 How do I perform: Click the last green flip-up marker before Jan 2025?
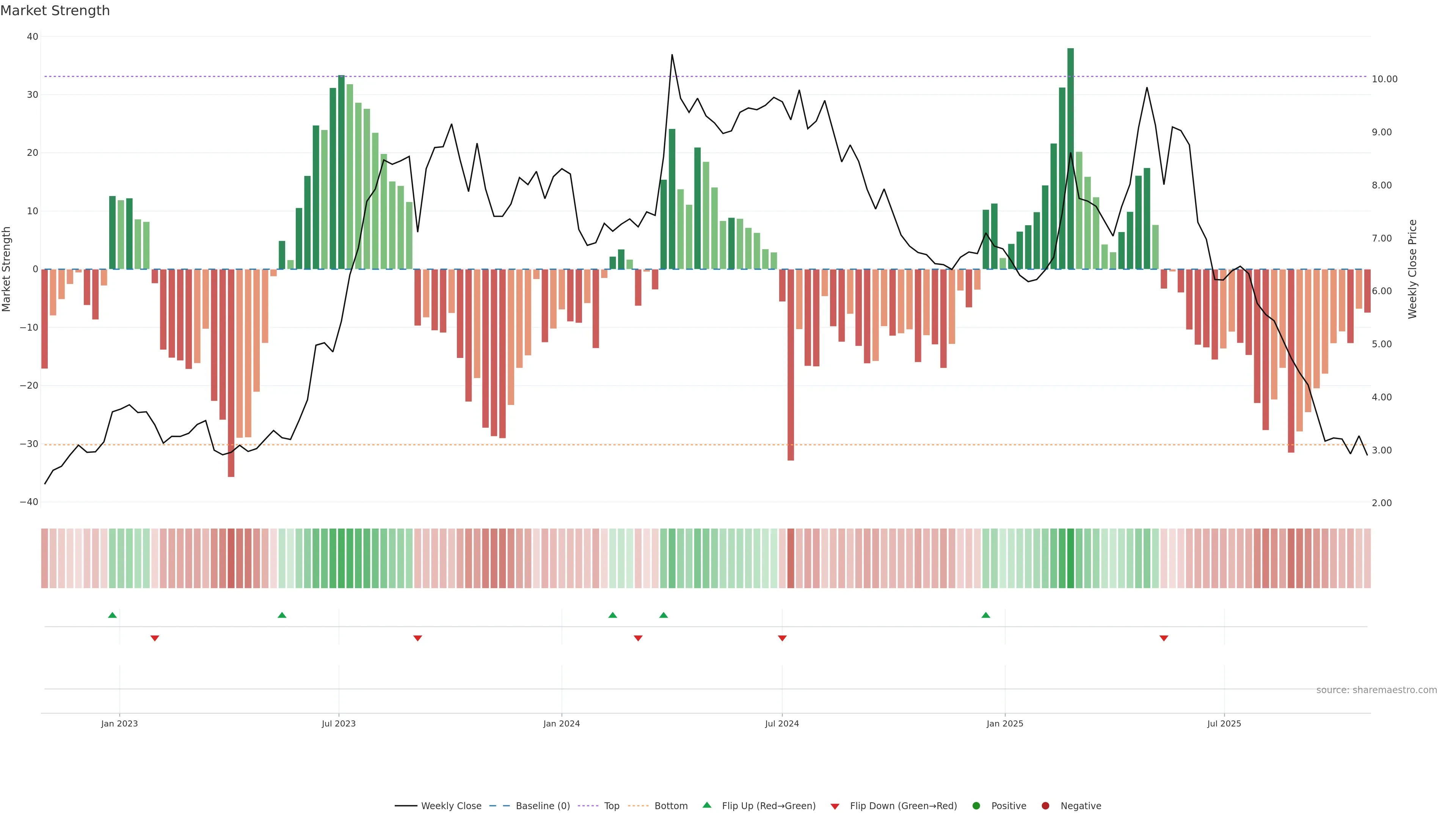tap(986, 615)
